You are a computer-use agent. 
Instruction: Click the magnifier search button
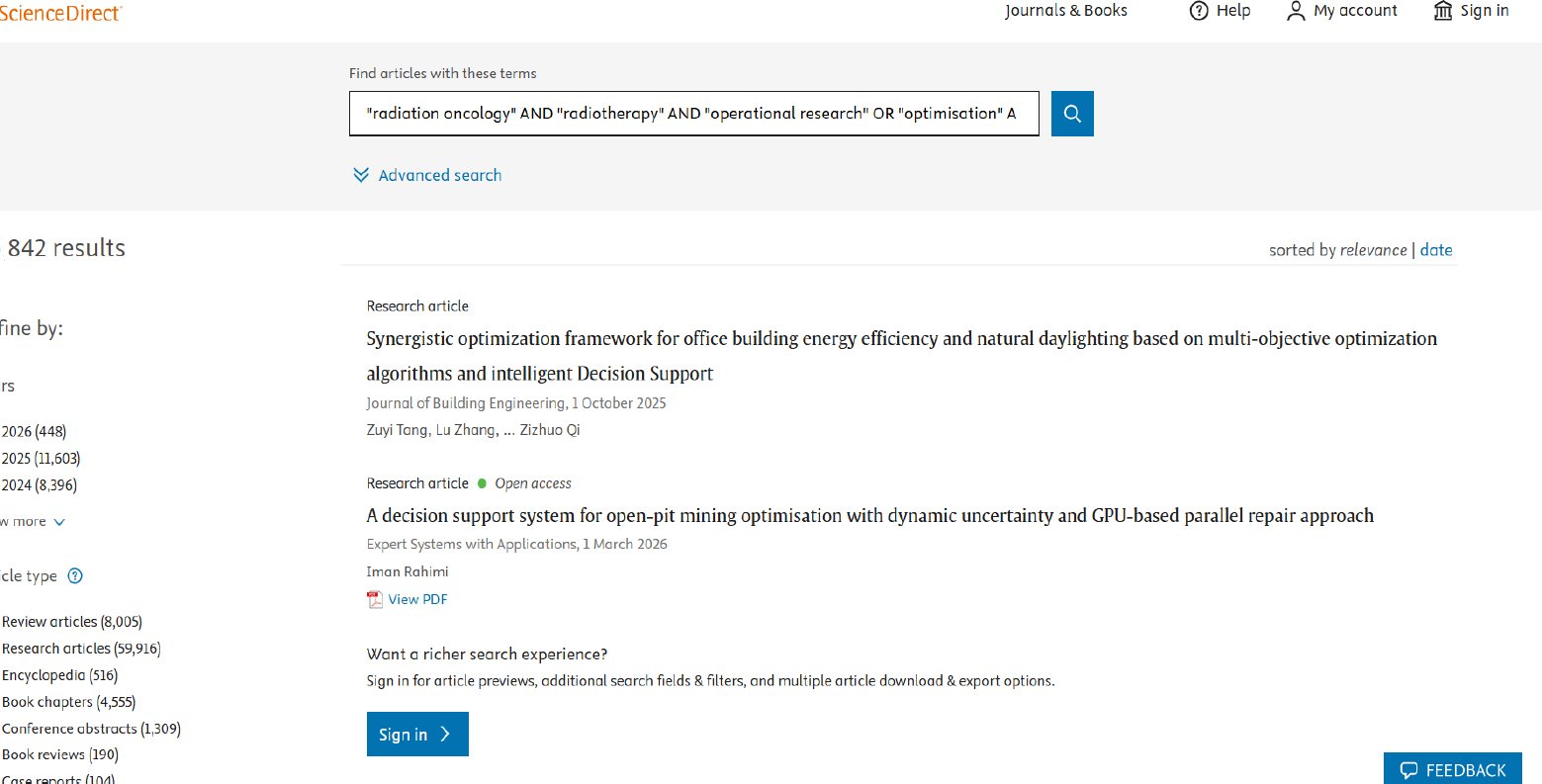coord(1072,114)
